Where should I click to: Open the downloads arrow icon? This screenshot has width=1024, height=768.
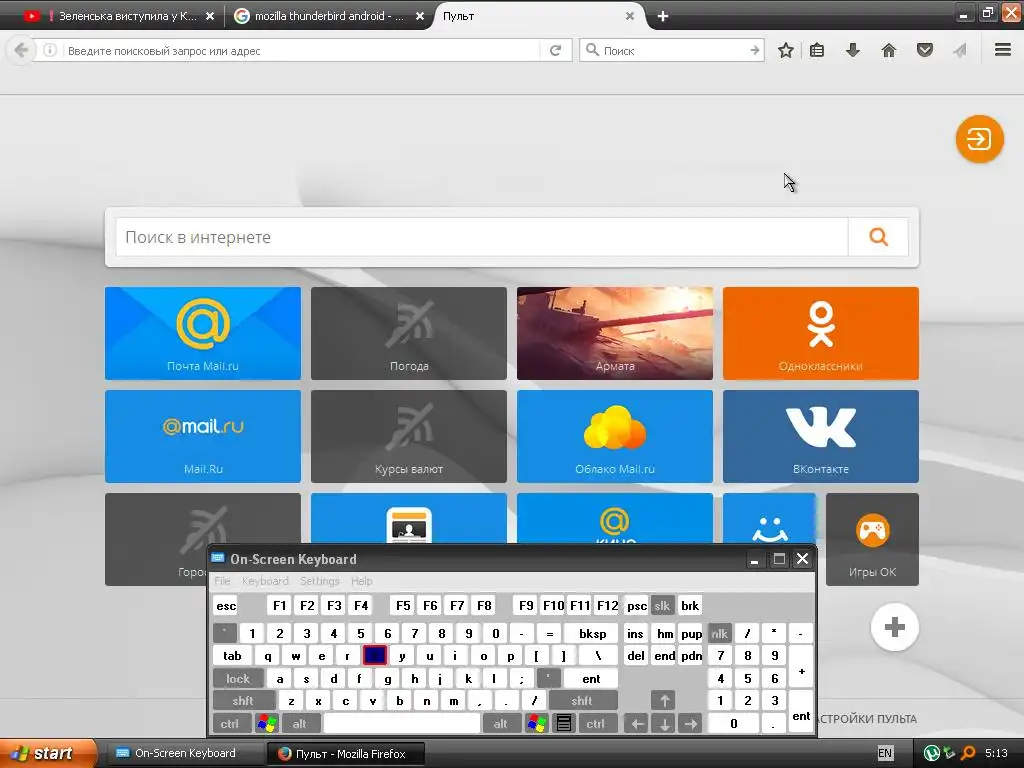[853, 50]
